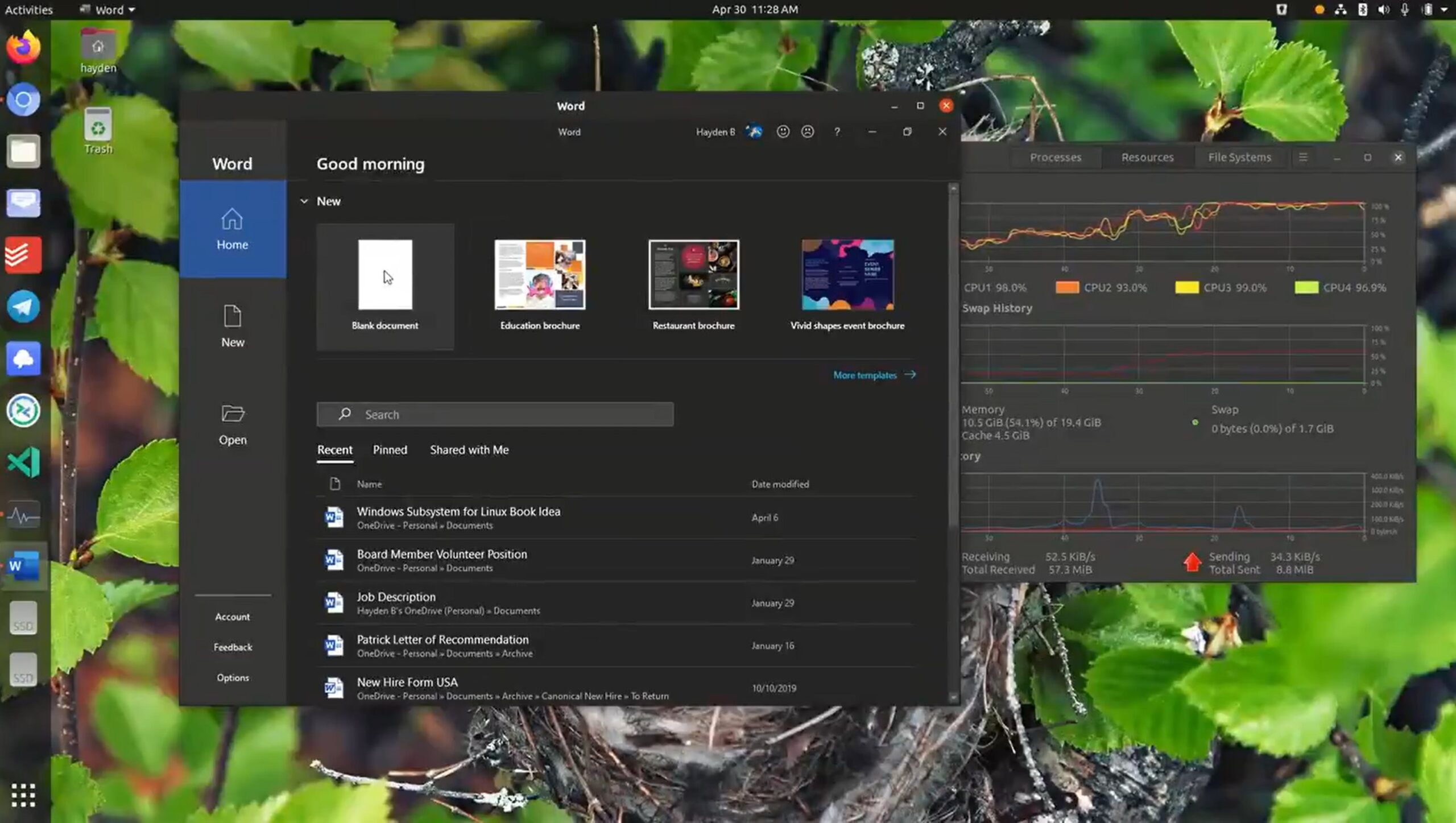This screenshot has width=1456, height=823.
Task: Change the CPU4 green color swatch
Action: pos(1306,287)
